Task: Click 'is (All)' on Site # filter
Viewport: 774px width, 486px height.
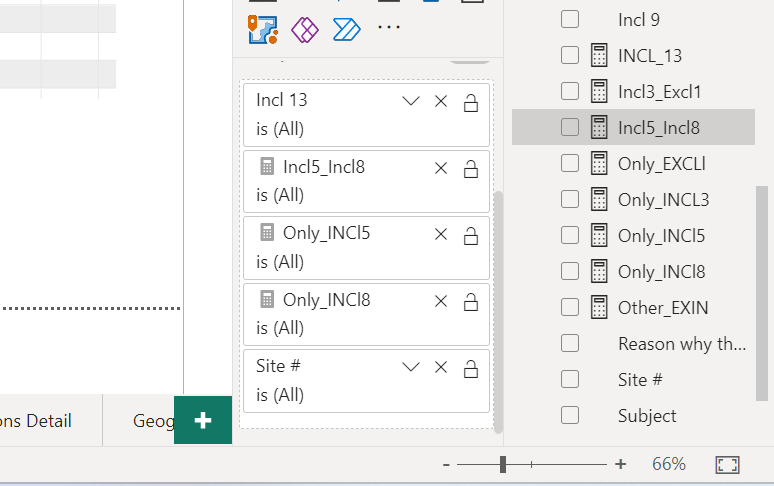Action: pos(280,395)
